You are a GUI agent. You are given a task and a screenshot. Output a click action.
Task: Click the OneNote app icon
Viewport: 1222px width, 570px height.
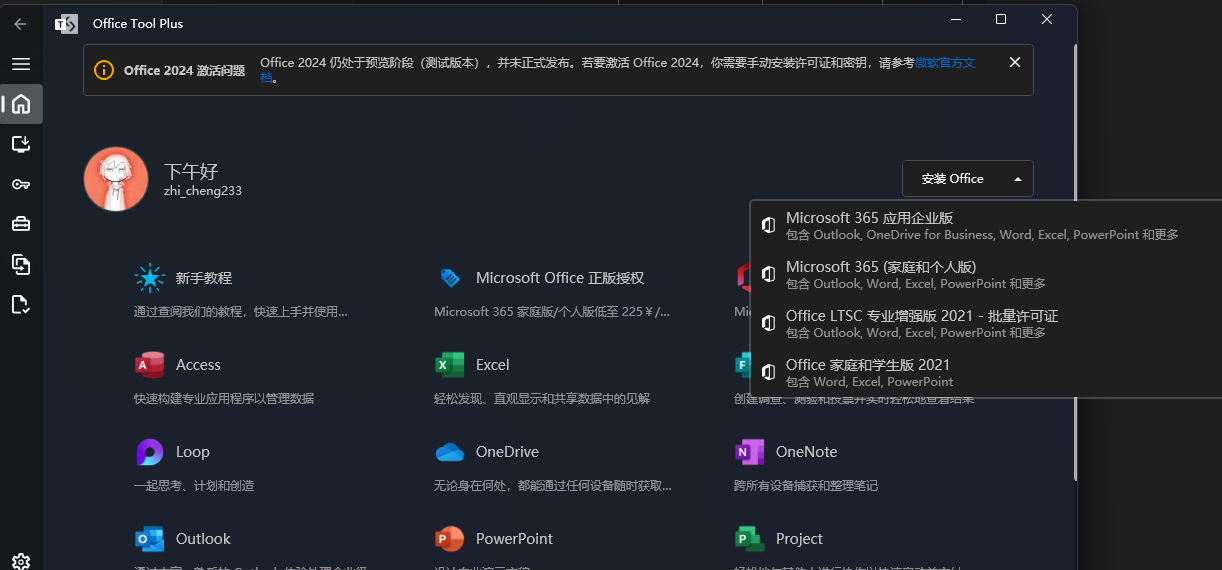pyautogui.click(x=749, y=452)
